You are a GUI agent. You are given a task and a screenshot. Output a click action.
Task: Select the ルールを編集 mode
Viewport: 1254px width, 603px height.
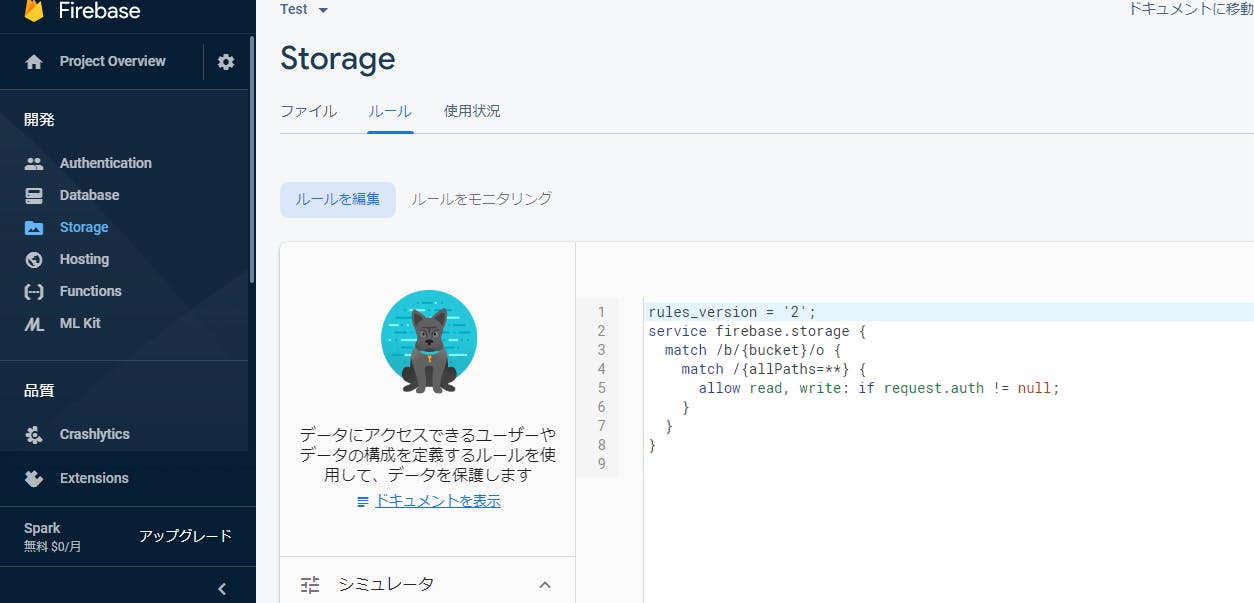pos(337,199)
